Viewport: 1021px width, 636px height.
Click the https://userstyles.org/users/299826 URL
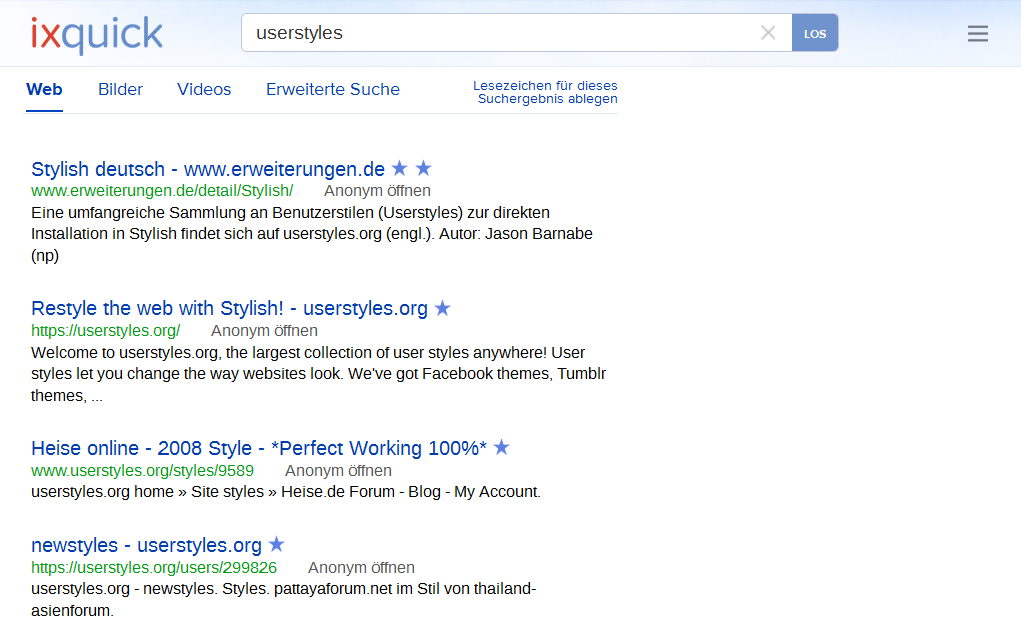154,568
